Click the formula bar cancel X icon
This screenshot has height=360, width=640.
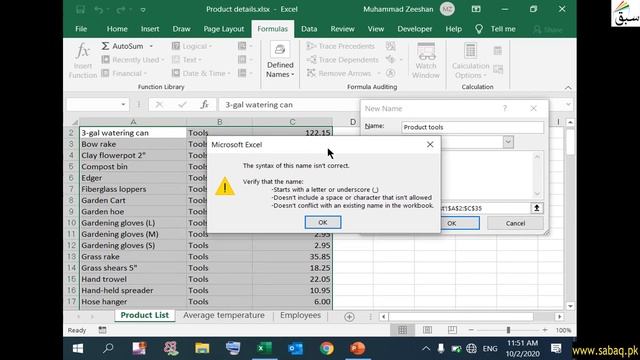point(159,105)
